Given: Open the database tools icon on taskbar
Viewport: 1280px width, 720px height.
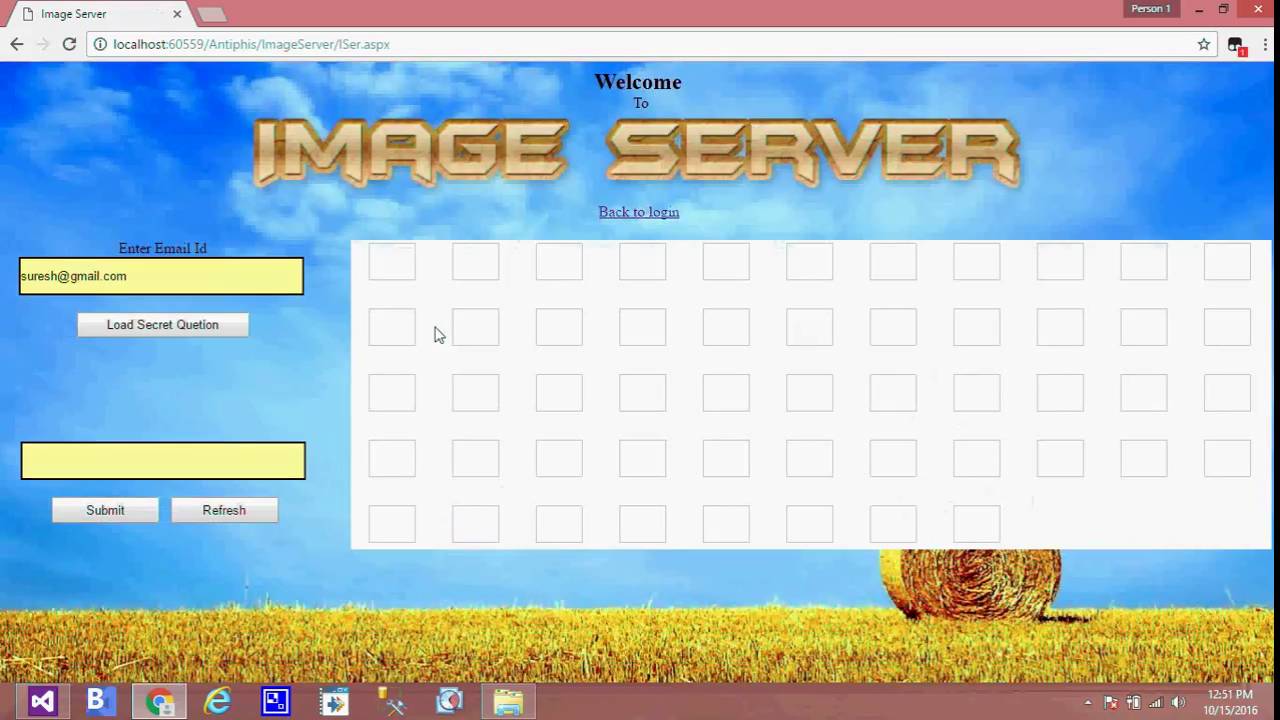Looking at the screenshot, I should 392,701.
